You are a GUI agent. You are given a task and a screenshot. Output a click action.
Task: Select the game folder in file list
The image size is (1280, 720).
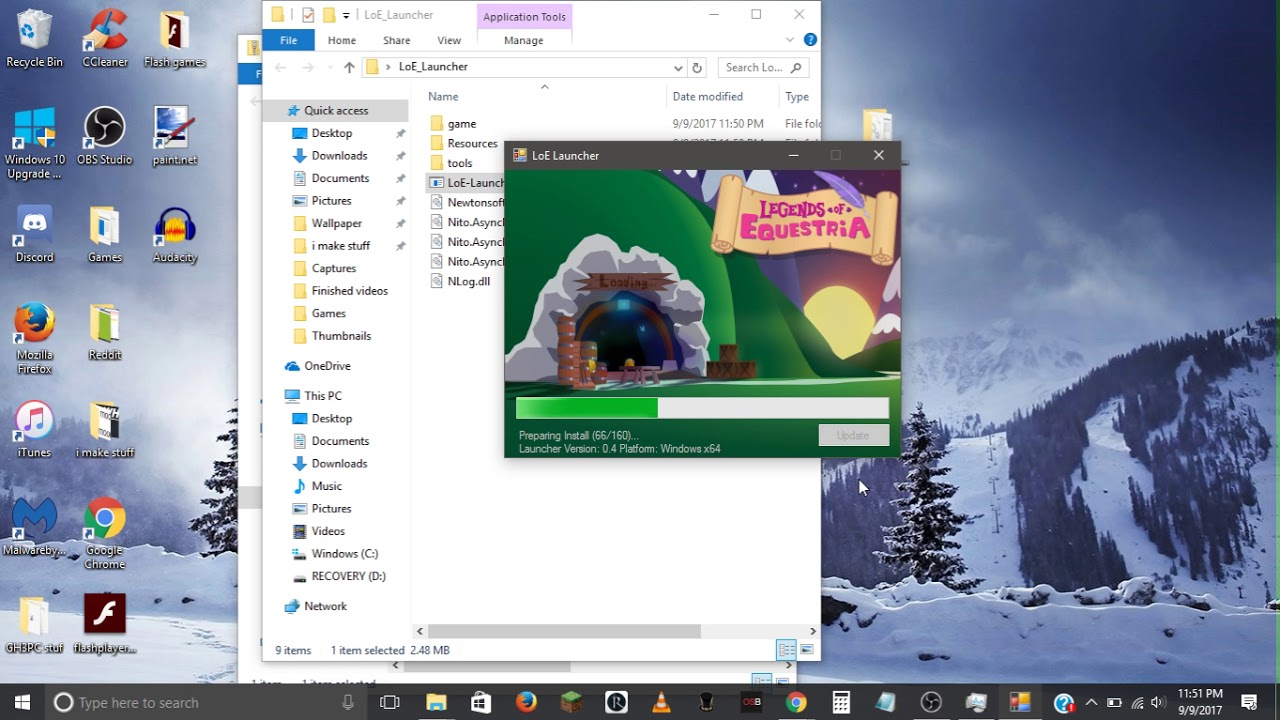coord(462,124)
